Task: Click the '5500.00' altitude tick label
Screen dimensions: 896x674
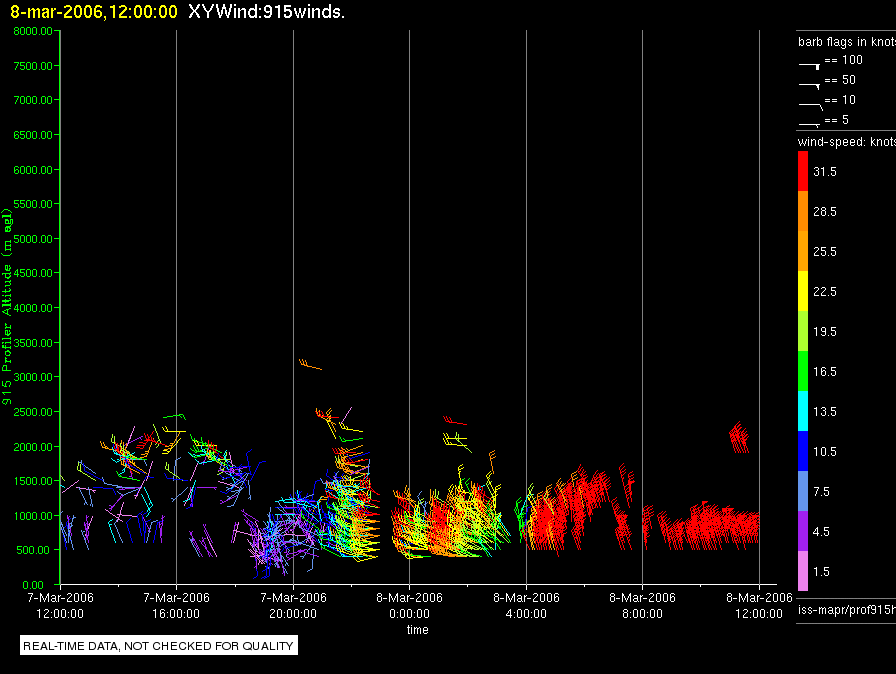Action: 33,204
